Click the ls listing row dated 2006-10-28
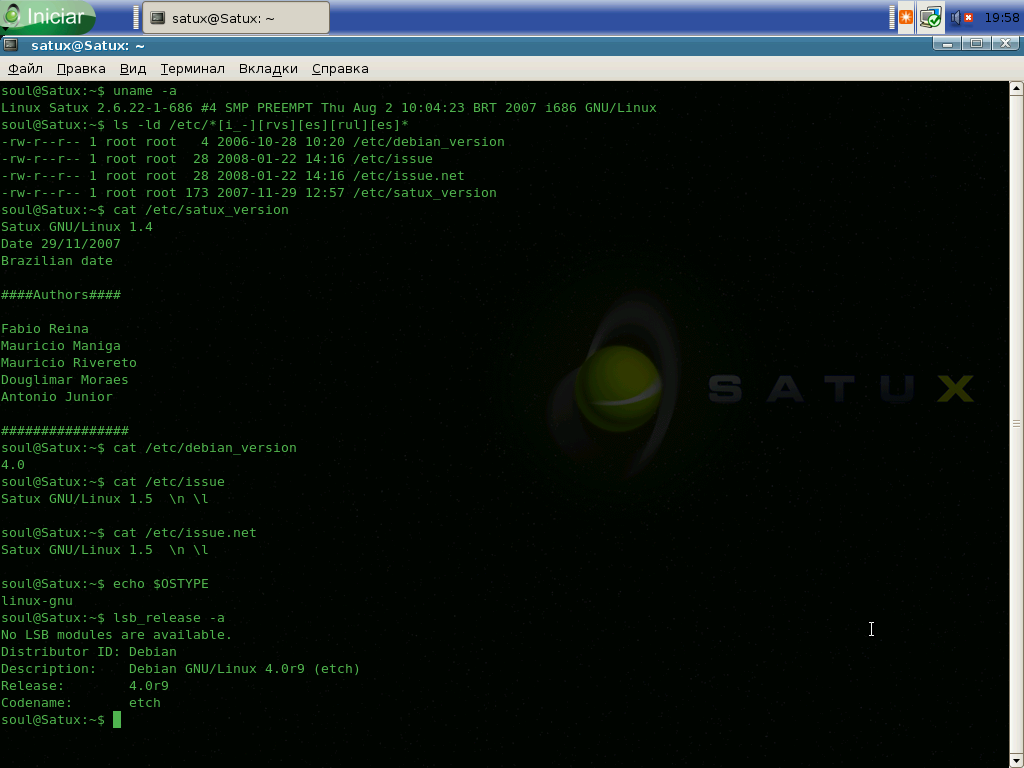Image resolution: width=1024 pixels, height=768 pixels. (x=253, y=142)
